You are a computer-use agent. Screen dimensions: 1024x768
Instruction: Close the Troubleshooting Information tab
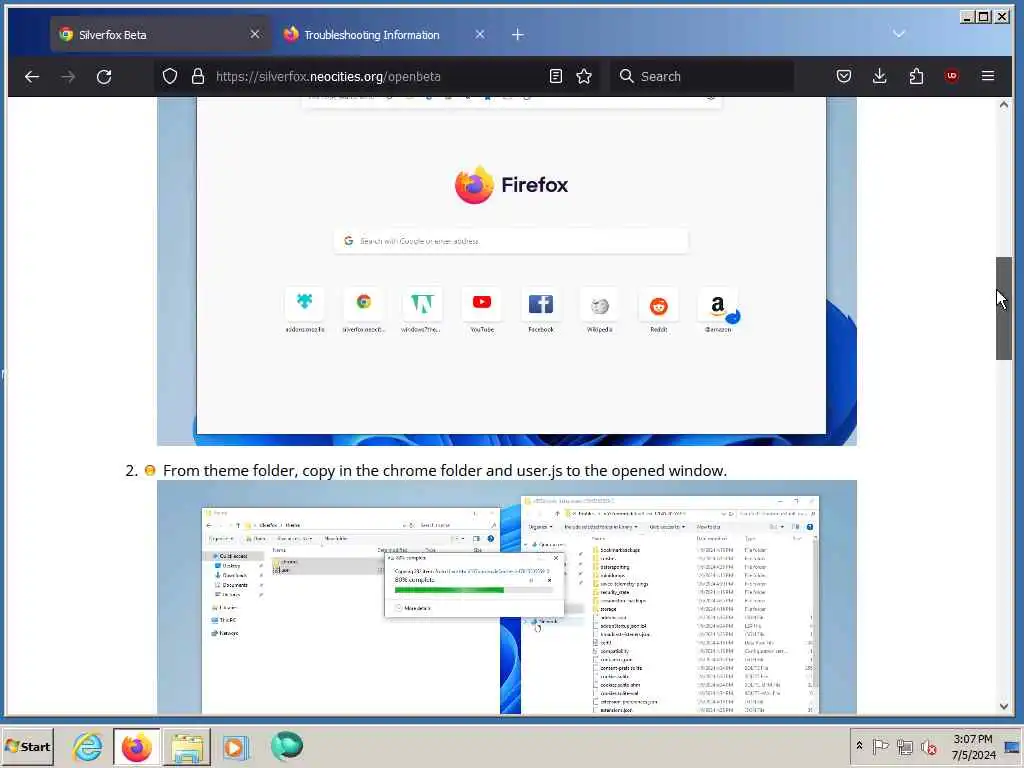[480, 34]
